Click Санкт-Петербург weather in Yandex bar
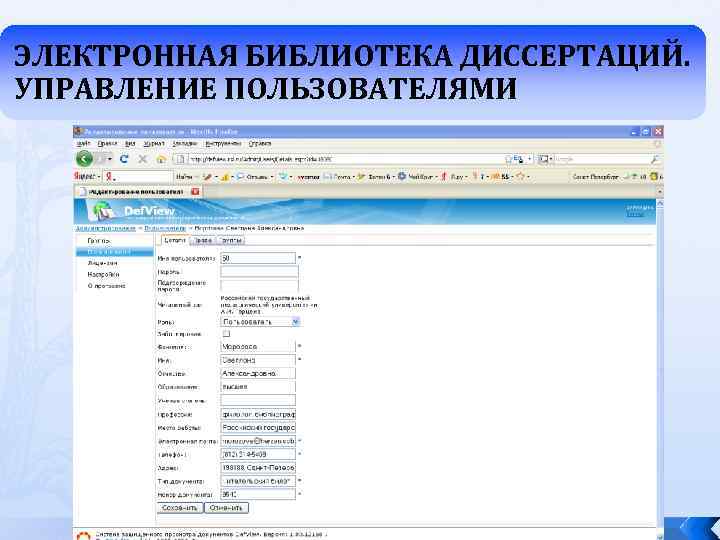 [595, 177]
